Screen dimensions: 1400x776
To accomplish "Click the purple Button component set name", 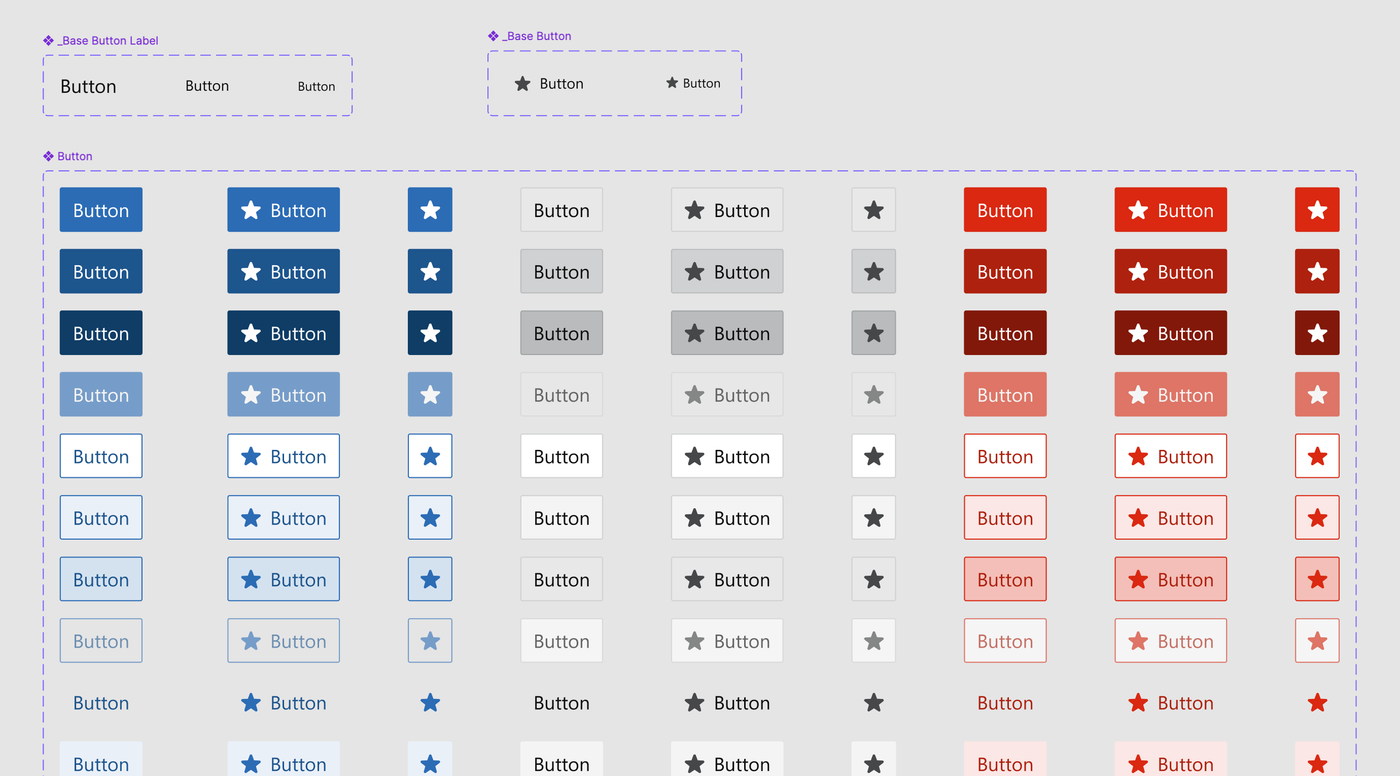I will 75,156.
